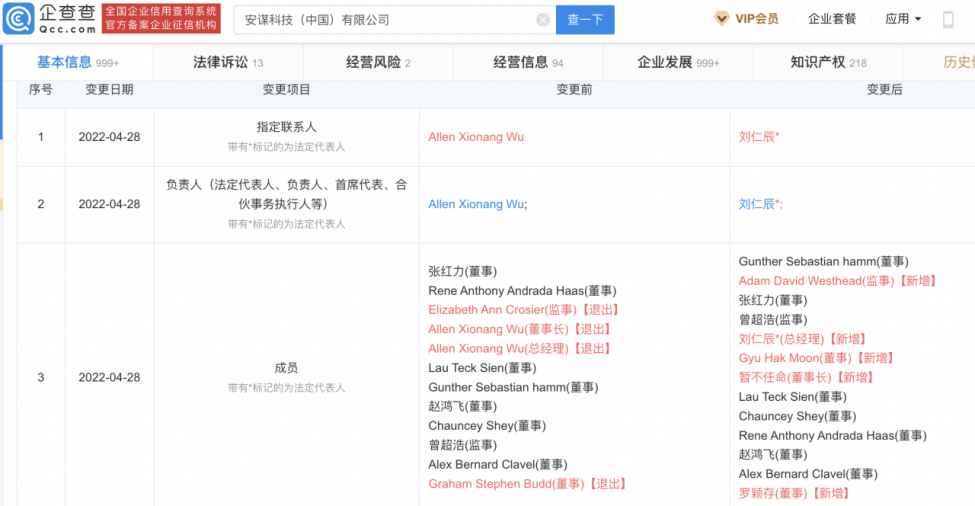This screenshot has height=506, width=975.
Task: Click the VIP diamond badge icon
Action: [721, 19]
